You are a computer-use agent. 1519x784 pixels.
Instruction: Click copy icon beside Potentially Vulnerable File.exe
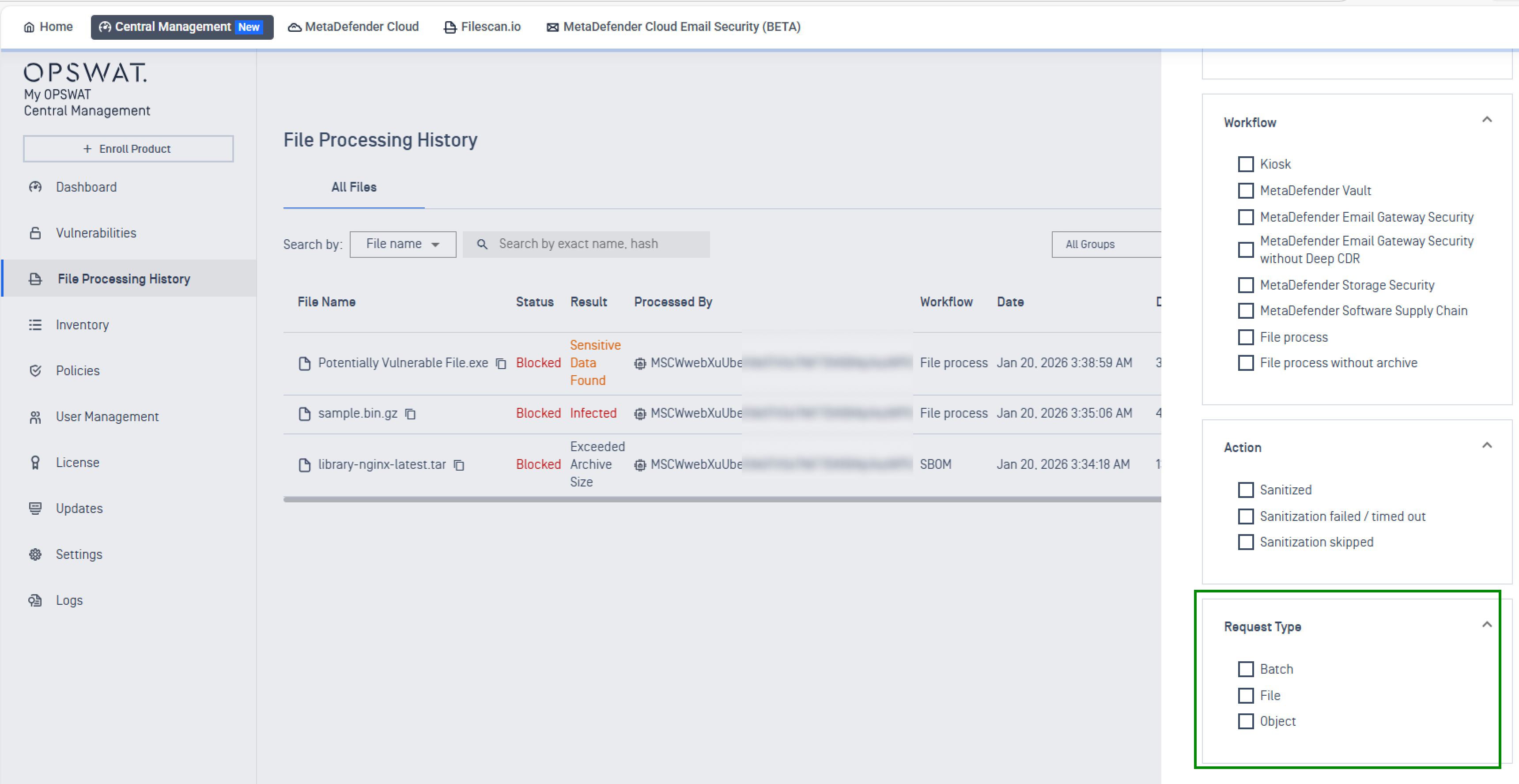point(501,364)
